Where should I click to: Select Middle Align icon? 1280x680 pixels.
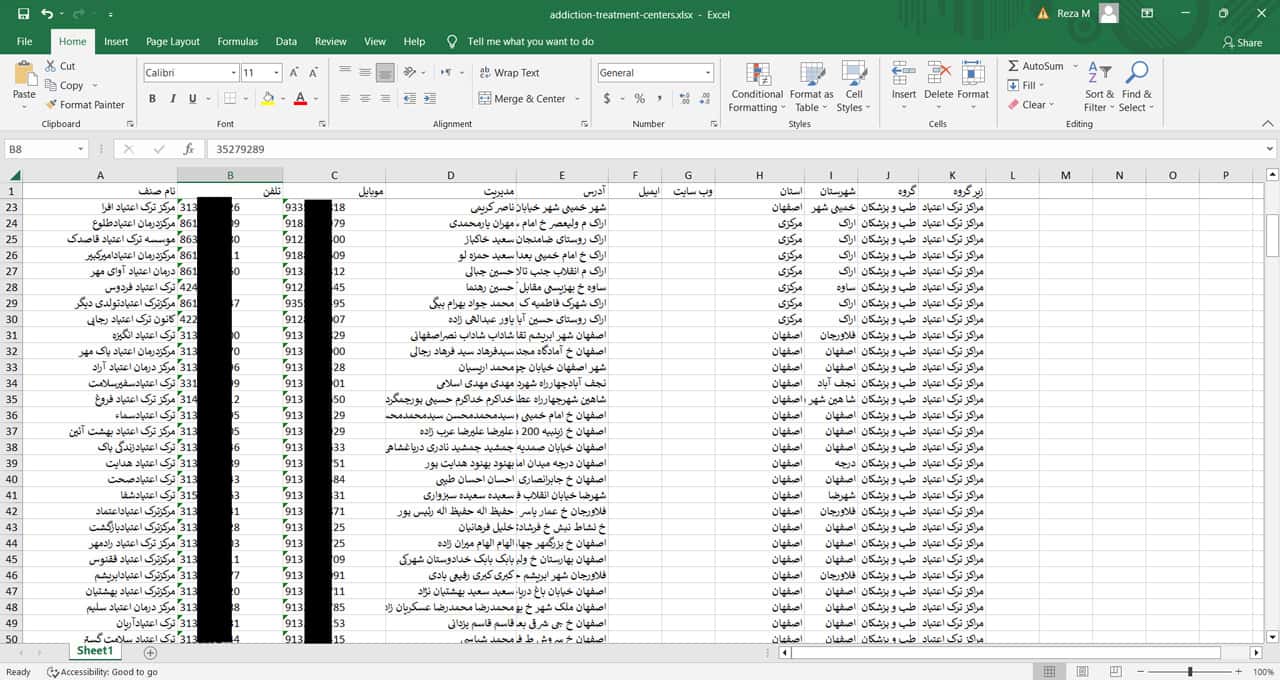click(365, 72)
